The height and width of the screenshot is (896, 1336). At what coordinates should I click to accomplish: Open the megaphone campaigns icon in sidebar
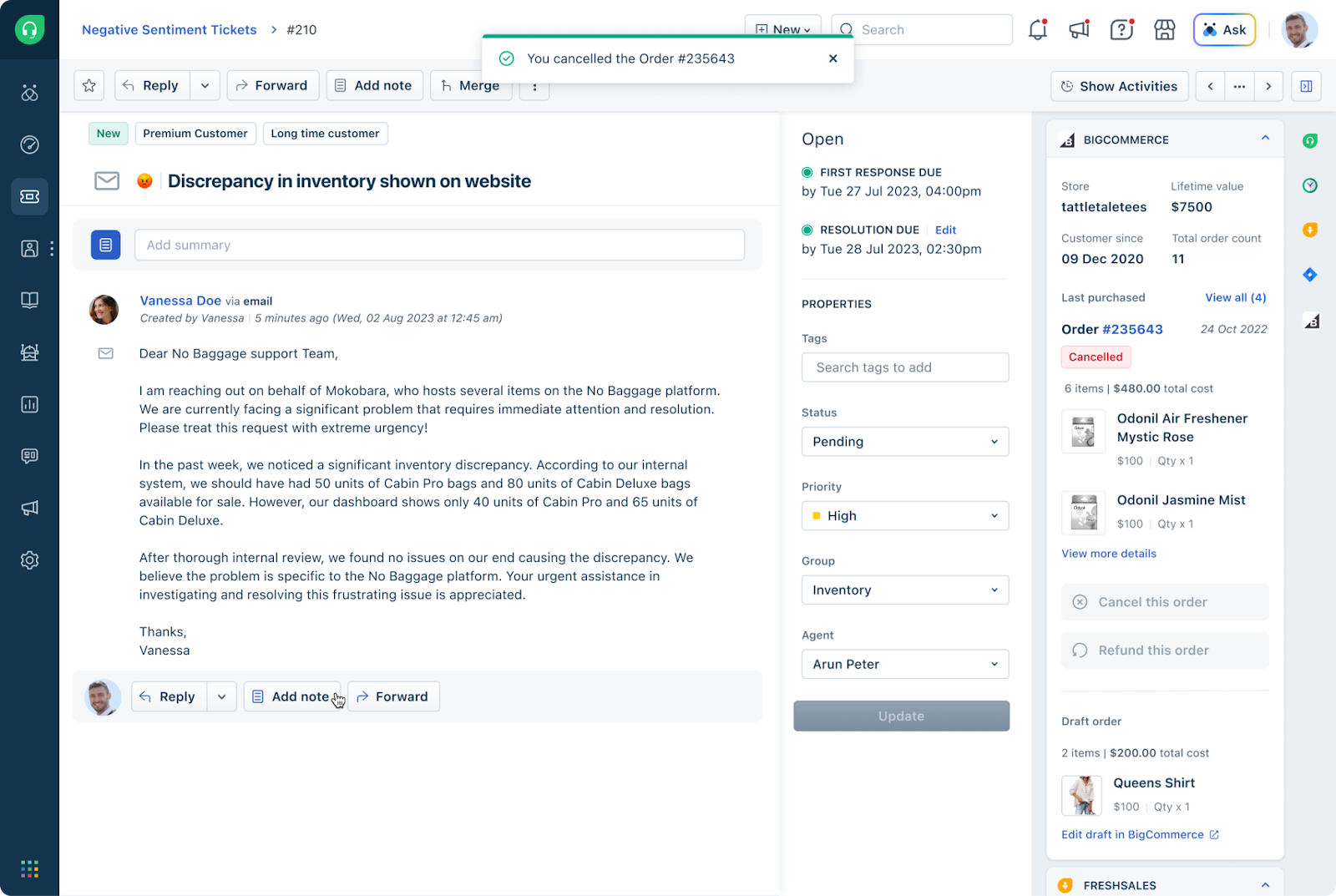pos(29,508)
